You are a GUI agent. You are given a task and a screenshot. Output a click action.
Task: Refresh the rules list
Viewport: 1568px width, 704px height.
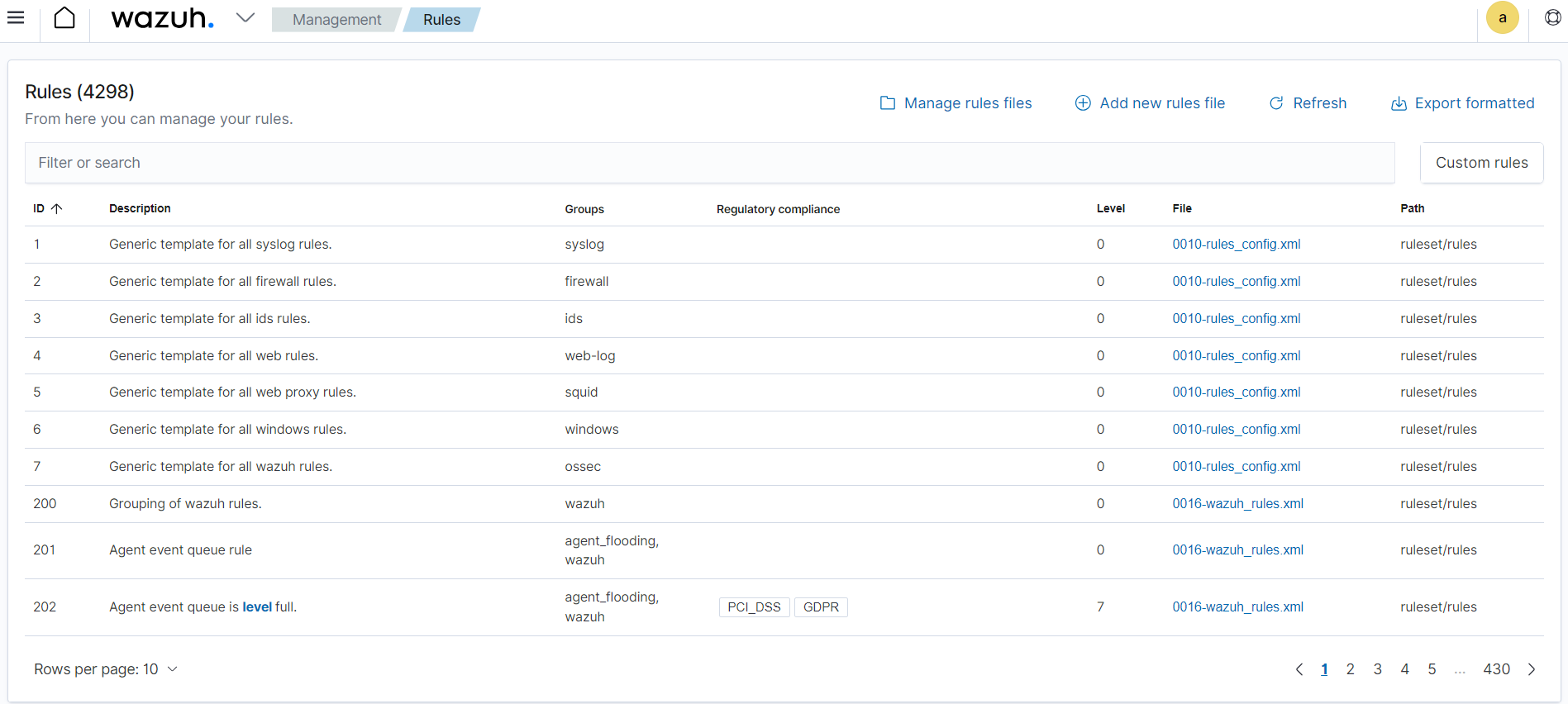pos(1308,103)
